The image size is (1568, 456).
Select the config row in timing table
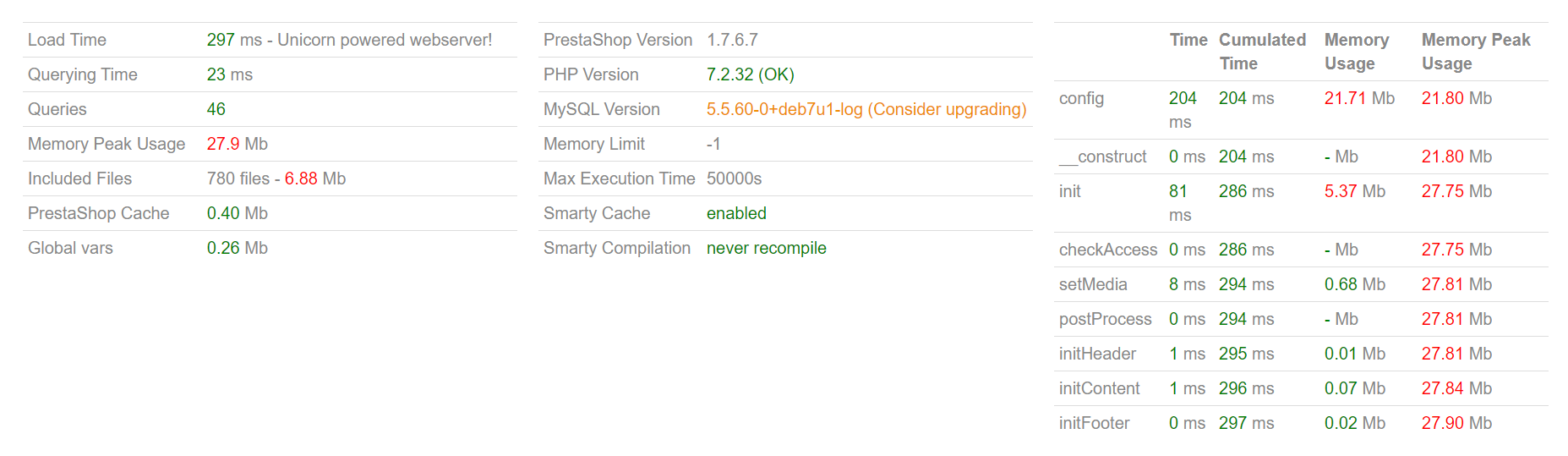(x=1301, y=110)
